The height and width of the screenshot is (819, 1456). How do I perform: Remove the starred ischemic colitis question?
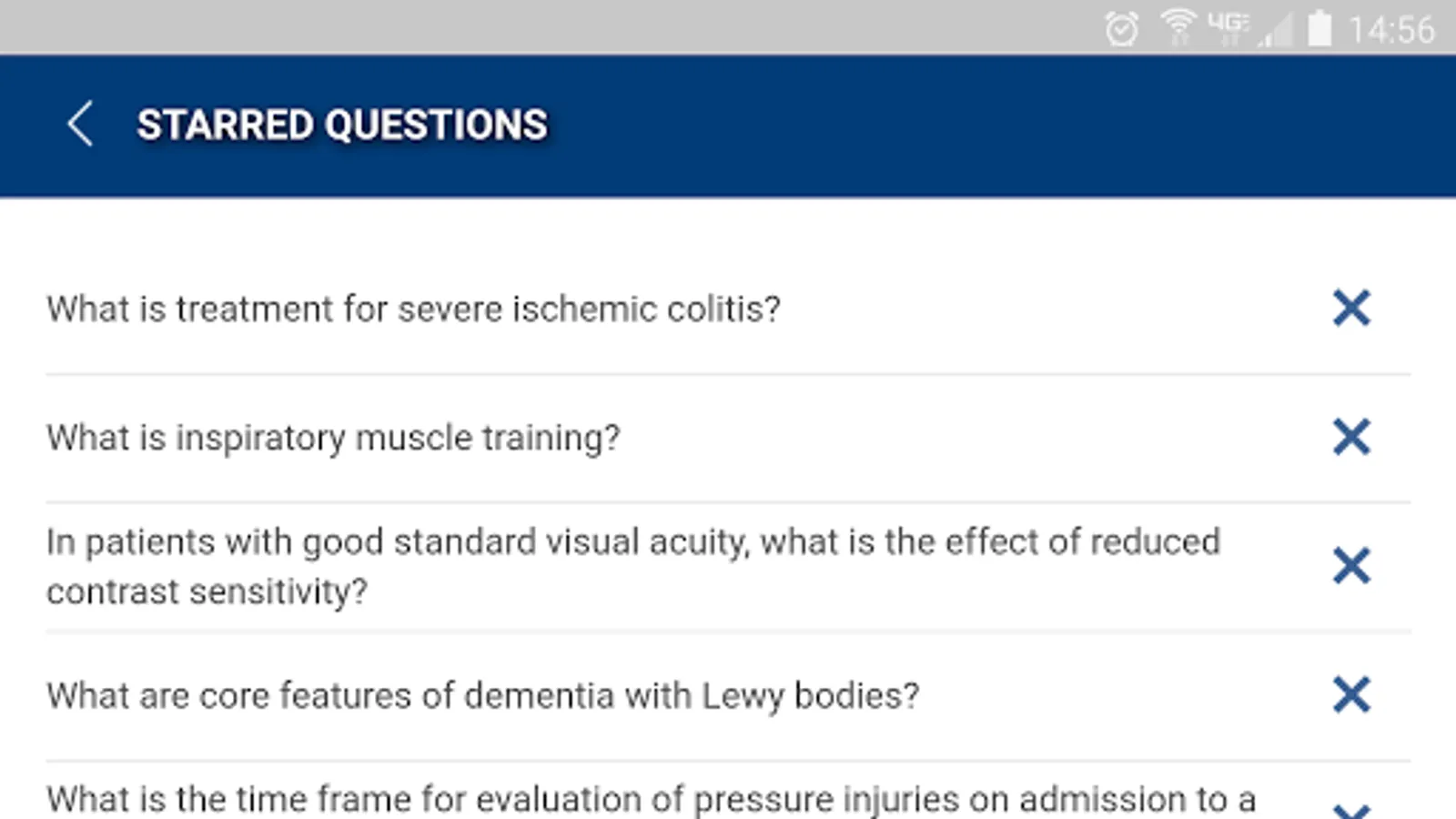click(1351, 308)
